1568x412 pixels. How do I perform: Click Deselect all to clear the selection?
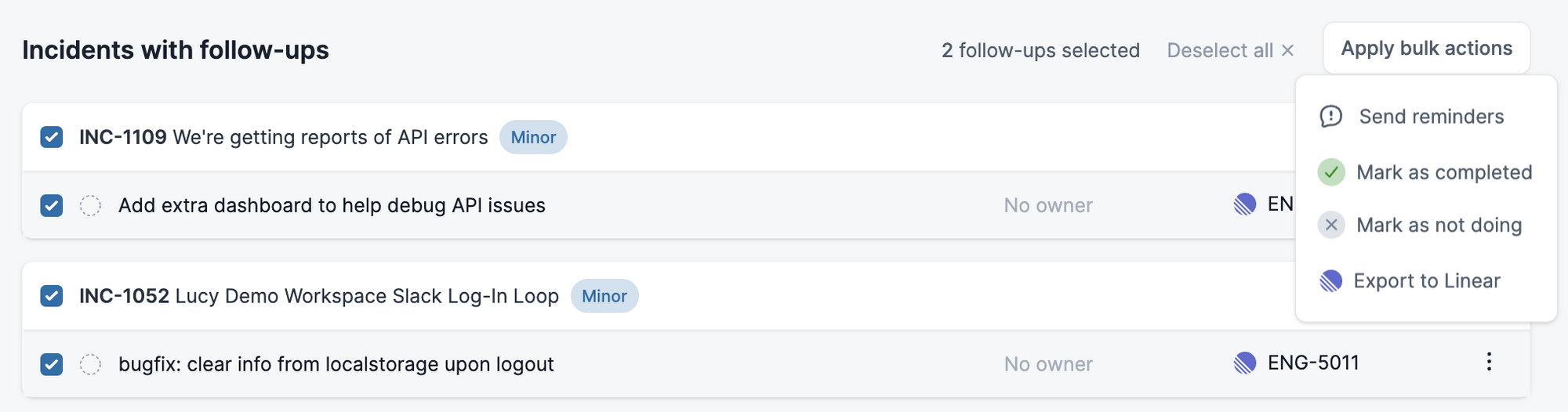click(1230, 51)
